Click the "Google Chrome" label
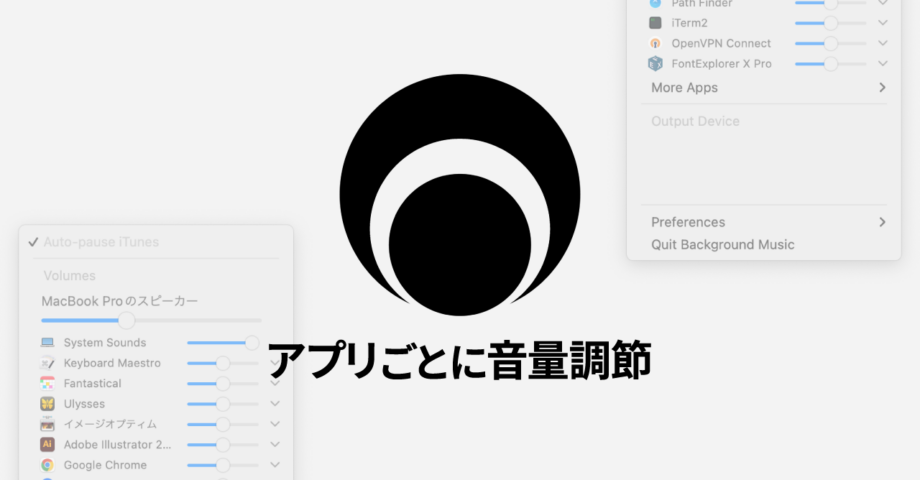Image resolution: width=920 pixels, height=480 pixels. [106, 465]
